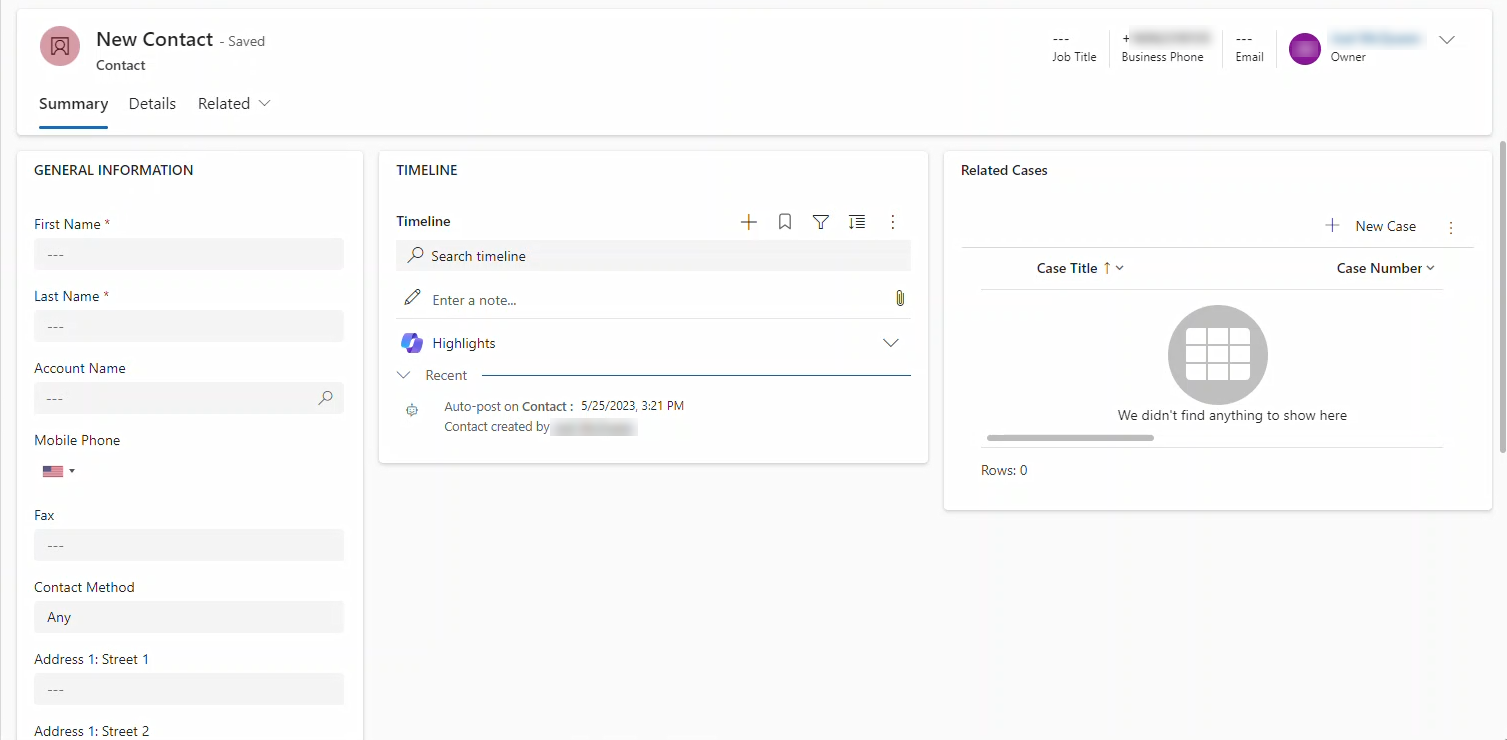Click the Copilot Highlights icon
Image resolution: width=1507 pixels, height=740 pixels.
412,343
